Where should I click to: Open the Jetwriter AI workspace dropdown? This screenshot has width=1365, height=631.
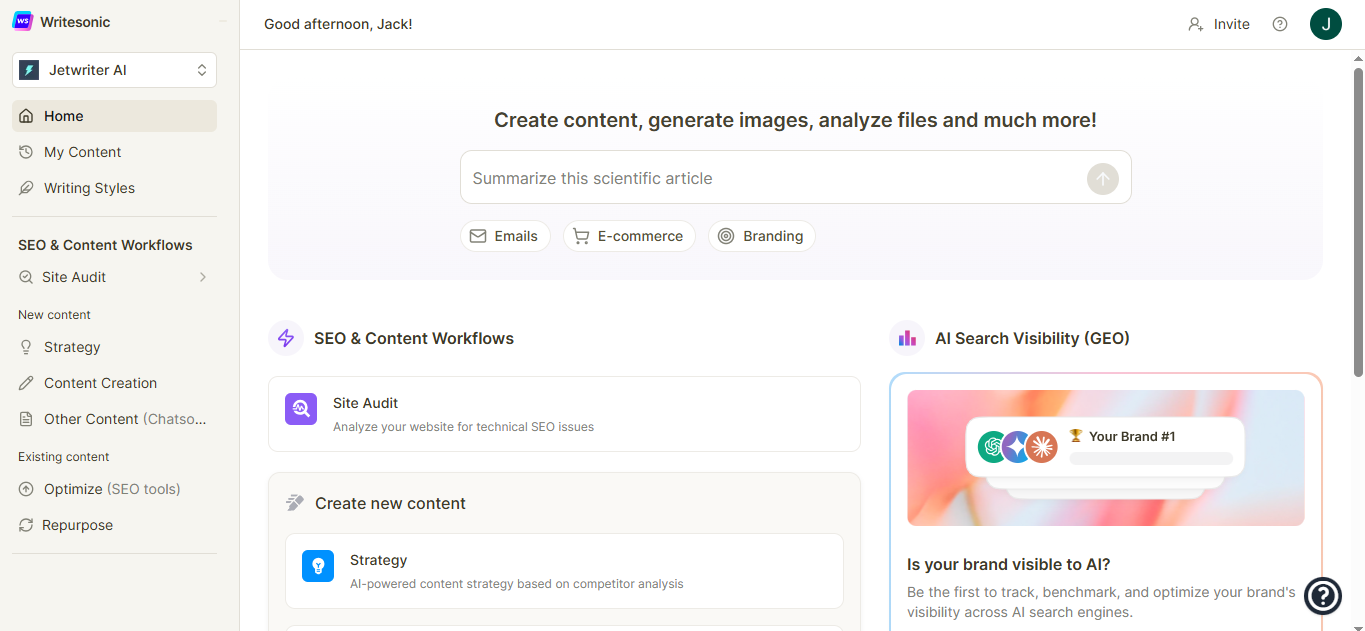(x=114, y=70)
